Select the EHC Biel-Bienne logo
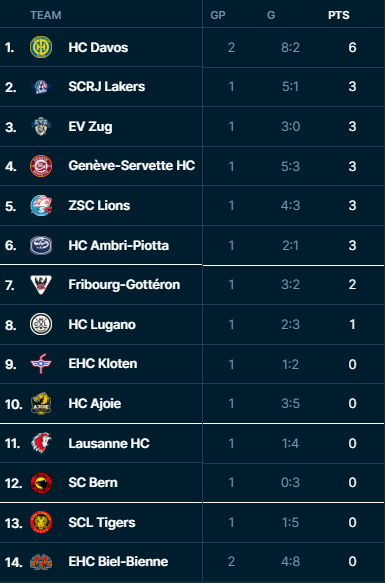The height and width of the screenshot is (583, 385). [x=41, y=562]
